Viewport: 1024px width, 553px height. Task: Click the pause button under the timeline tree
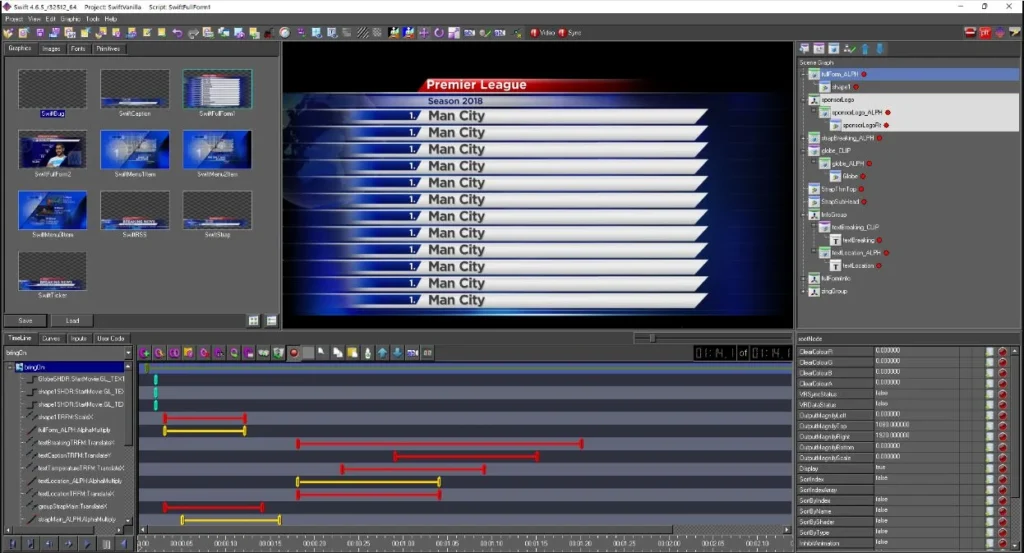click(106, 543)
